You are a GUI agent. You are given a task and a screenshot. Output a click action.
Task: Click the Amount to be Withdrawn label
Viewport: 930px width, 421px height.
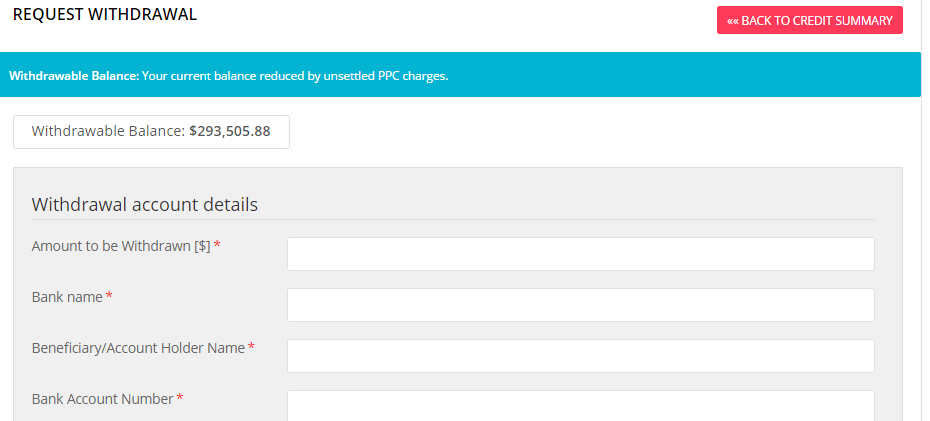121,246
